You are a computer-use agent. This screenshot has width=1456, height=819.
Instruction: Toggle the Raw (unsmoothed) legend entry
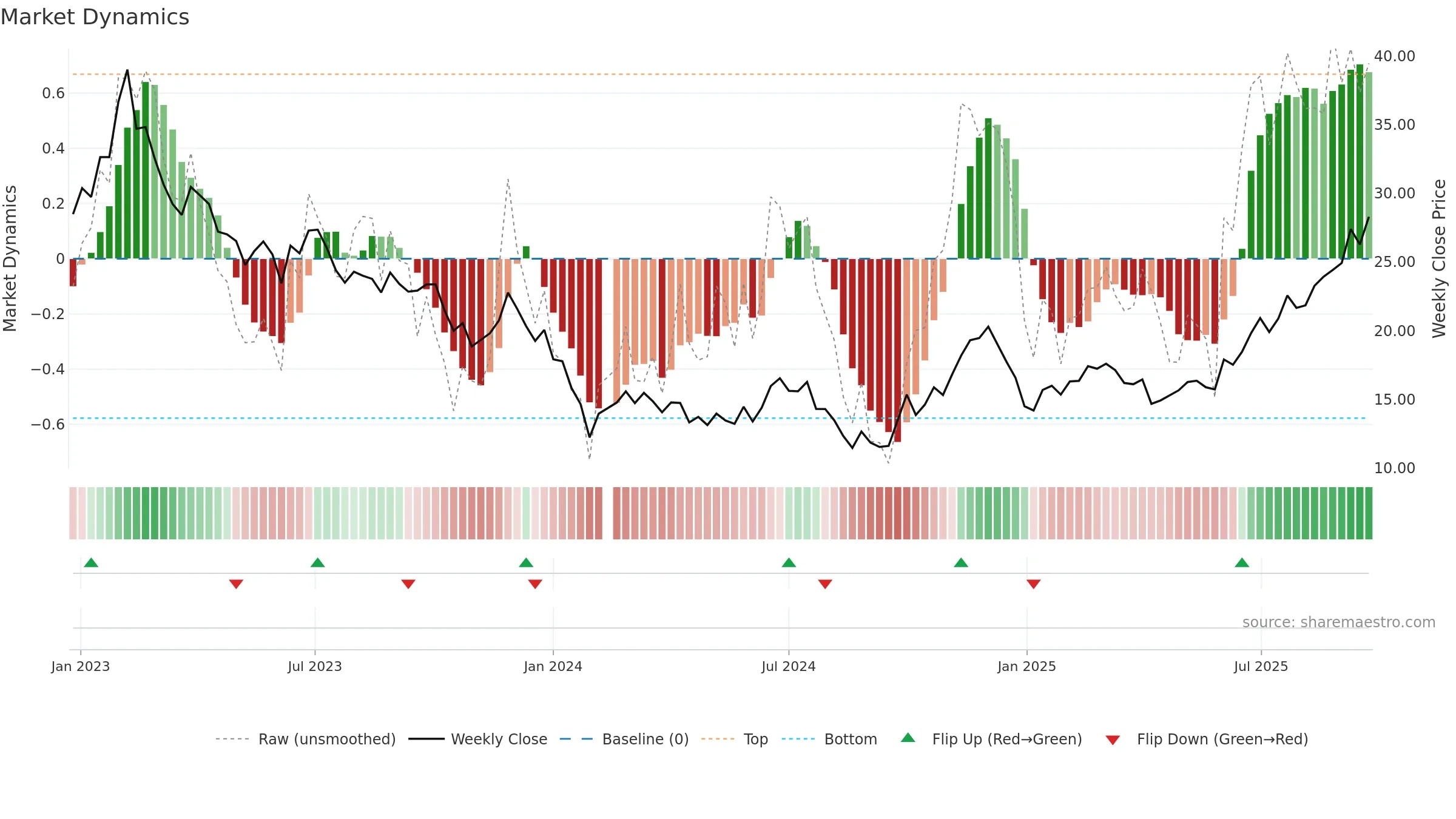pos(305,739)
